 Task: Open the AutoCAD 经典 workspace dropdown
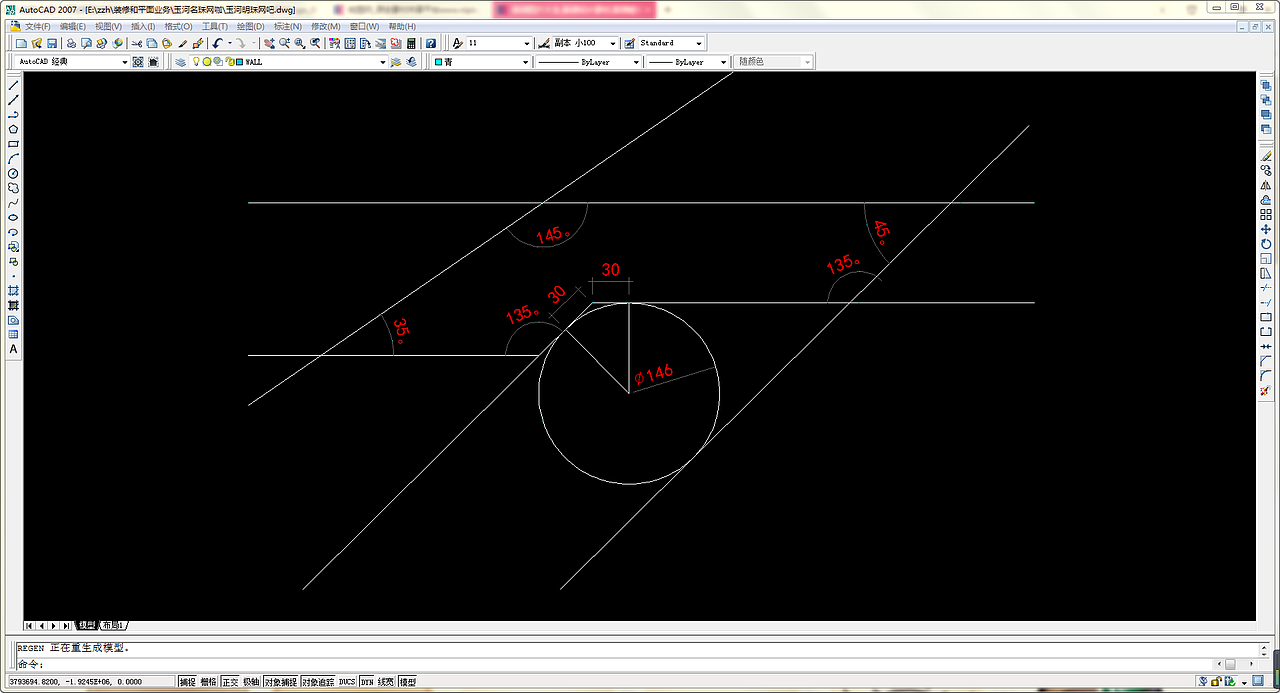pos(124,61)
